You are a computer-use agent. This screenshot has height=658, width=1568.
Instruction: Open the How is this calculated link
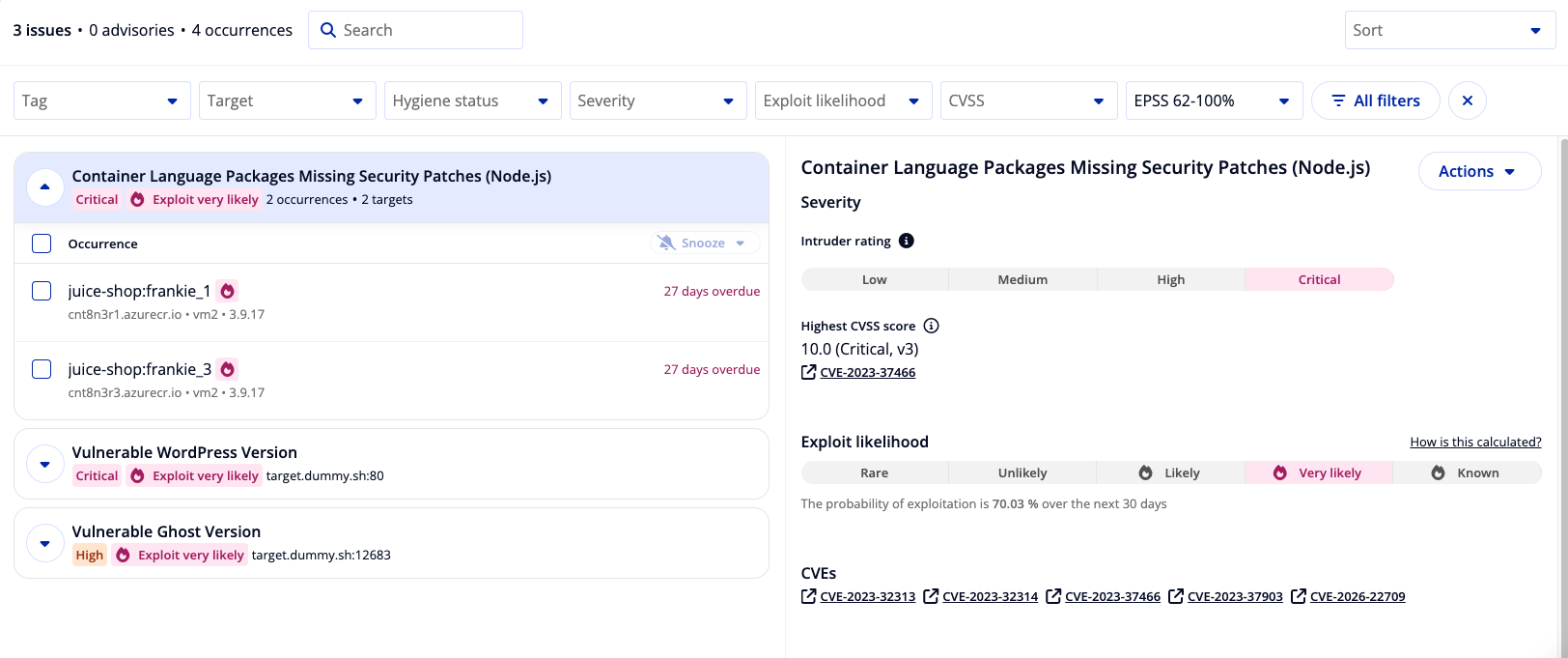[x=1475, y=442]
